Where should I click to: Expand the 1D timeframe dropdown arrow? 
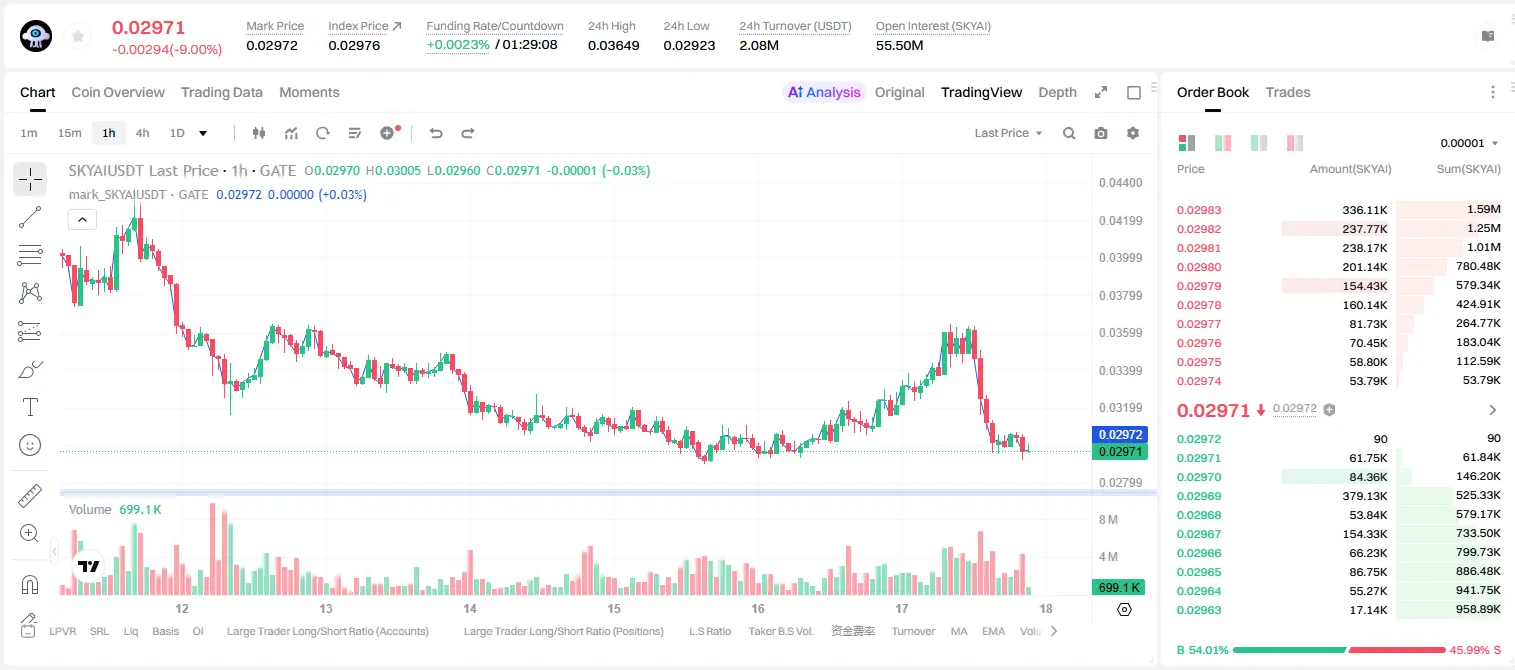(x=203, y=133)
